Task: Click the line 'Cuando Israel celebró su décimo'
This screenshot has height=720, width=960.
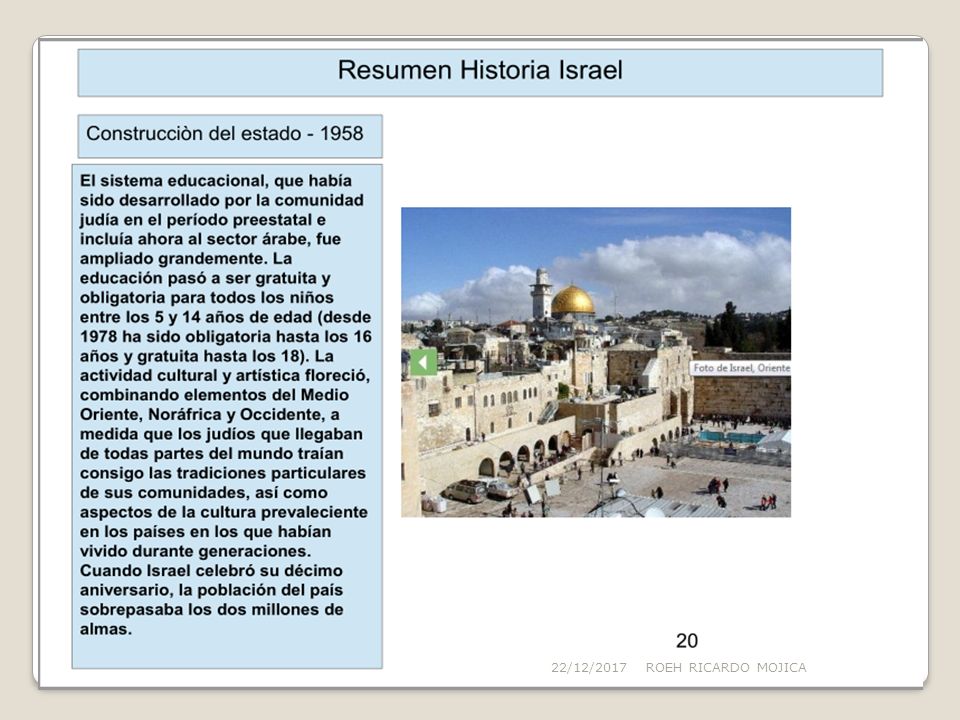Action: tap(211, 571)
